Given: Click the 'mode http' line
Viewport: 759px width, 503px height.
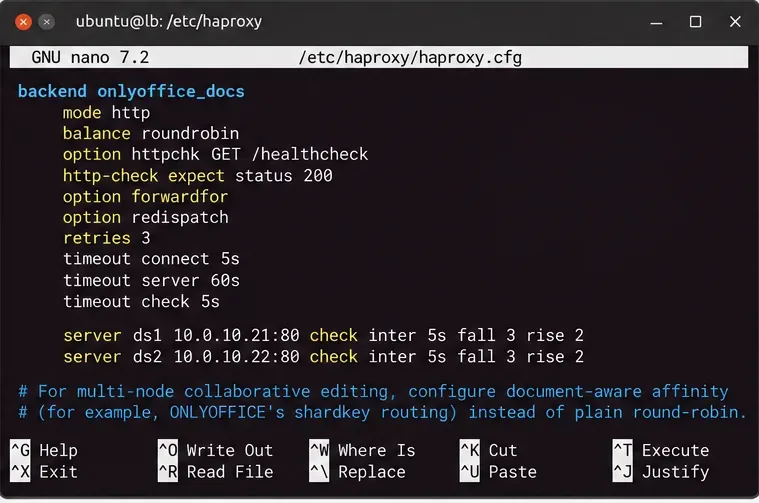Looking at the screenshot, I should click(x=106, y=112).
